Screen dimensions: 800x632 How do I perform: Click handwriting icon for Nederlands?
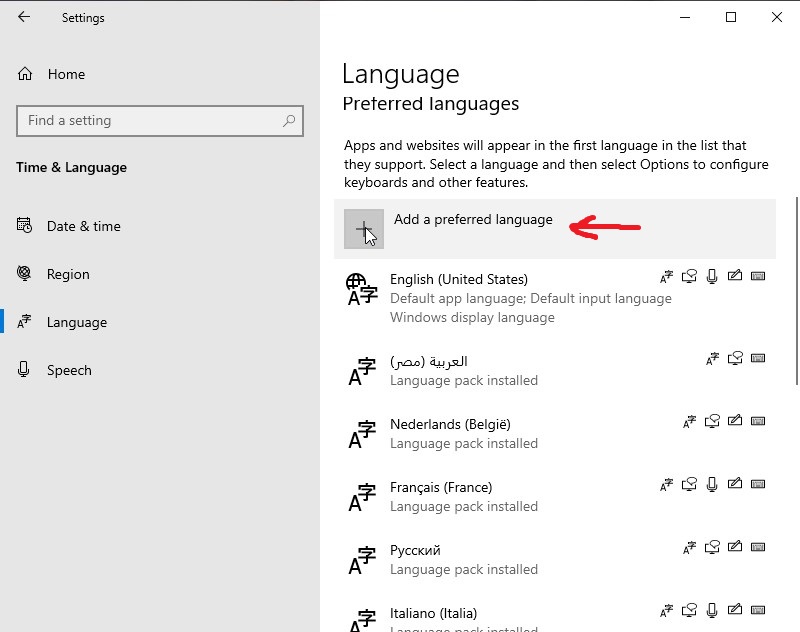click(735, 421)
